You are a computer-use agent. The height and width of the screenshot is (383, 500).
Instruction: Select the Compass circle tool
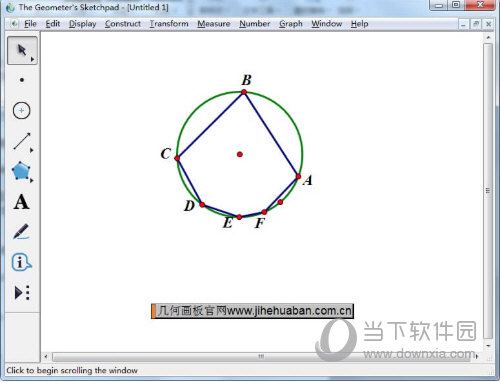22,111
